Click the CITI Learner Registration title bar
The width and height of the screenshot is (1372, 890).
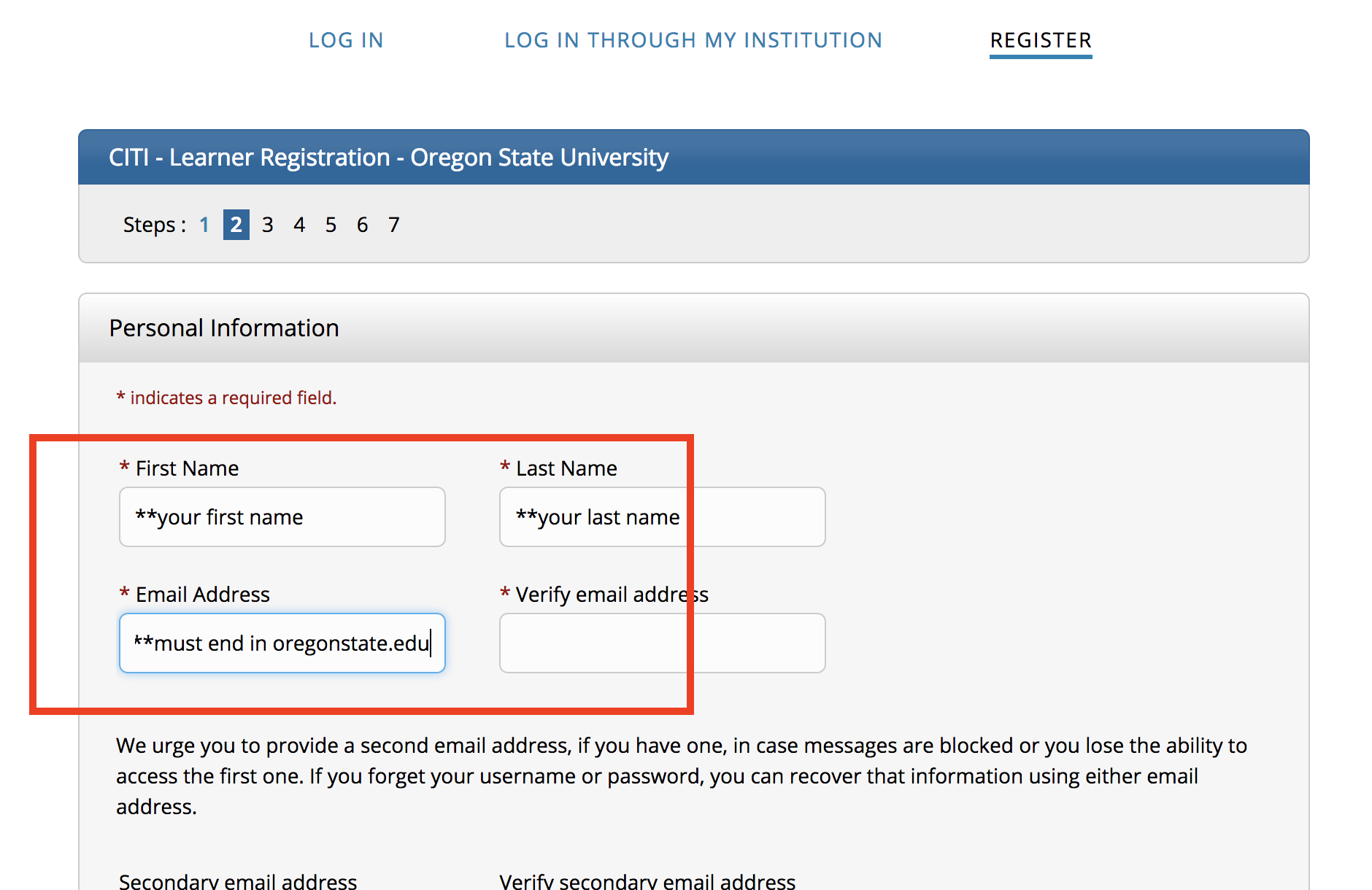click(388, 158)
